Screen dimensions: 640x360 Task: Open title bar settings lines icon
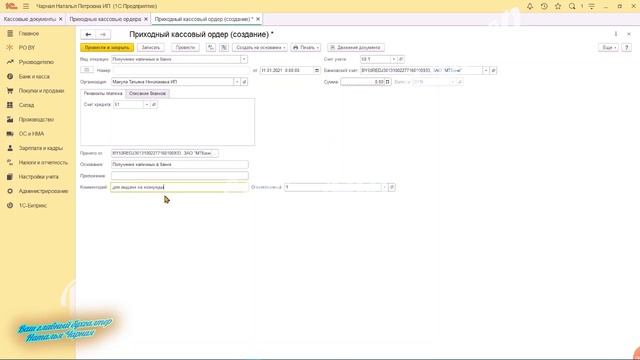pos(591,6)
